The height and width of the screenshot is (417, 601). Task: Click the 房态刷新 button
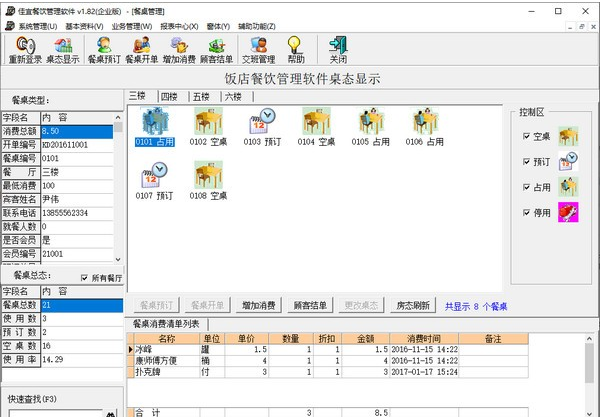pos(411,305)
